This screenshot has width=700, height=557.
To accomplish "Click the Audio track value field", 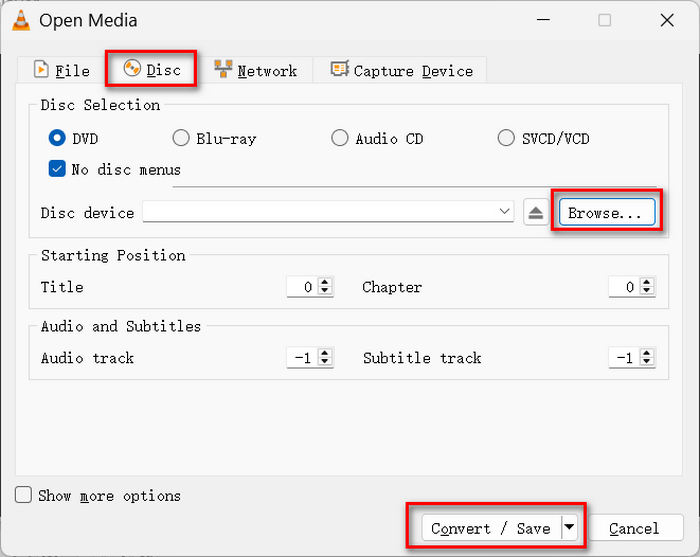I will (x=302, y=357).
